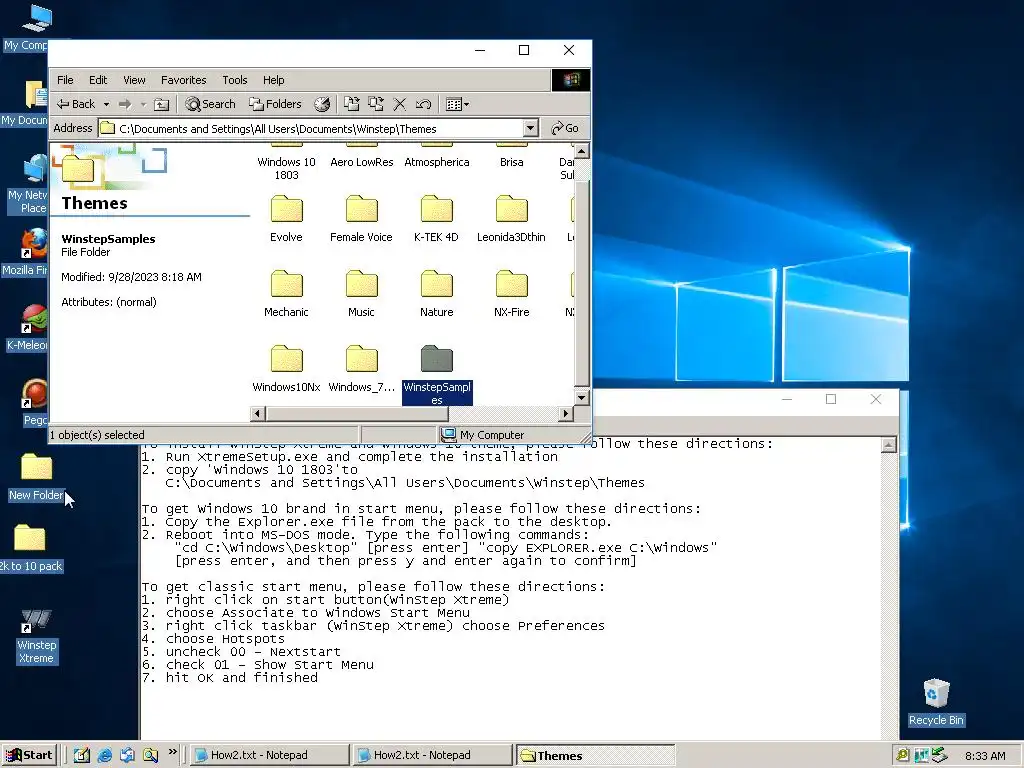Click the Windows 10 1803 folder label
The image size is (1024, 768).
point(286,168)
